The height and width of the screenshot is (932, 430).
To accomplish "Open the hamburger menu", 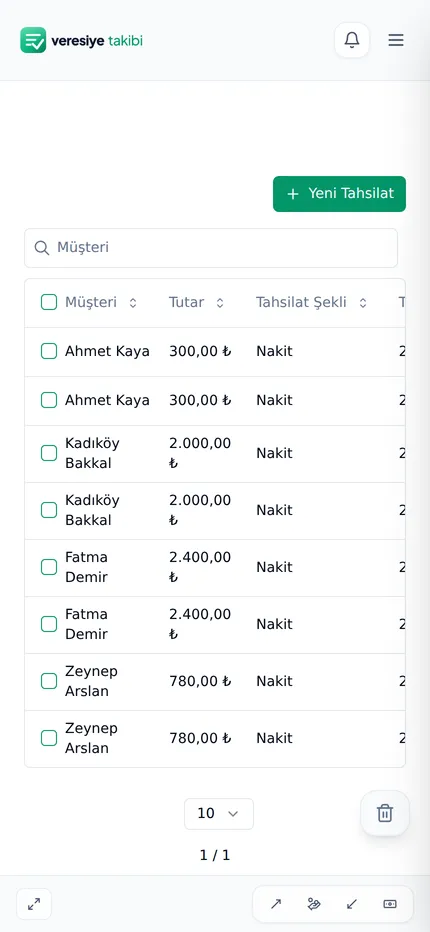I will 396,40.
